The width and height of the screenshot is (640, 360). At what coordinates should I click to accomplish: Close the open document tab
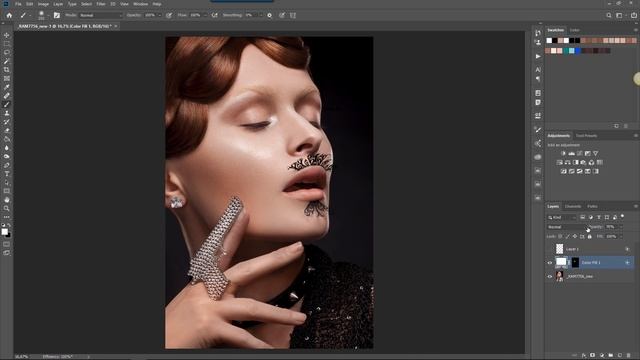coord(116,26)
